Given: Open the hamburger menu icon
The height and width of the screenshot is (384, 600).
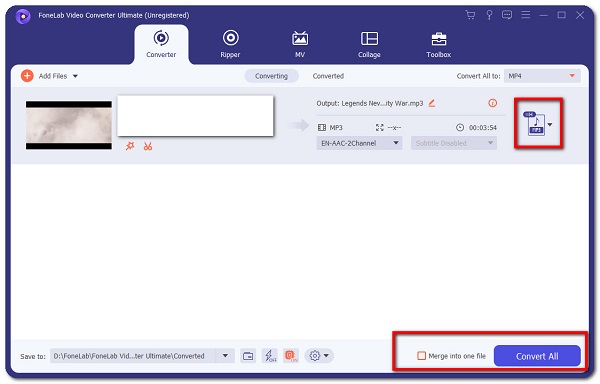Looking at the screenshot, I should (526, 15).
